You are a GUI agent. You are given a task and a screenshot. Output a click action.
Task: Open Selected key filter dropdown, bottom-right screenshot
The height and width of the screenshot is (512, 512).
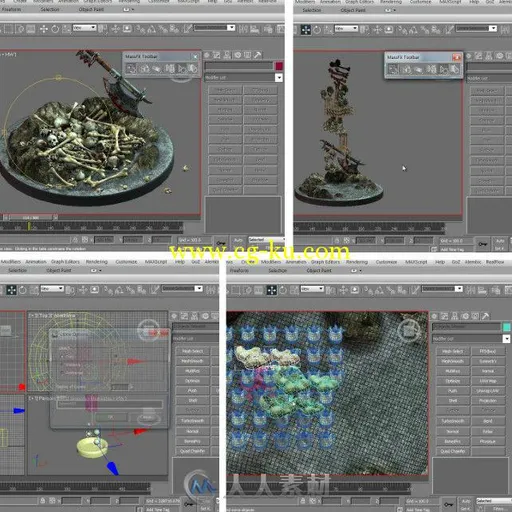pyautogui.click(x=494, y=501)
